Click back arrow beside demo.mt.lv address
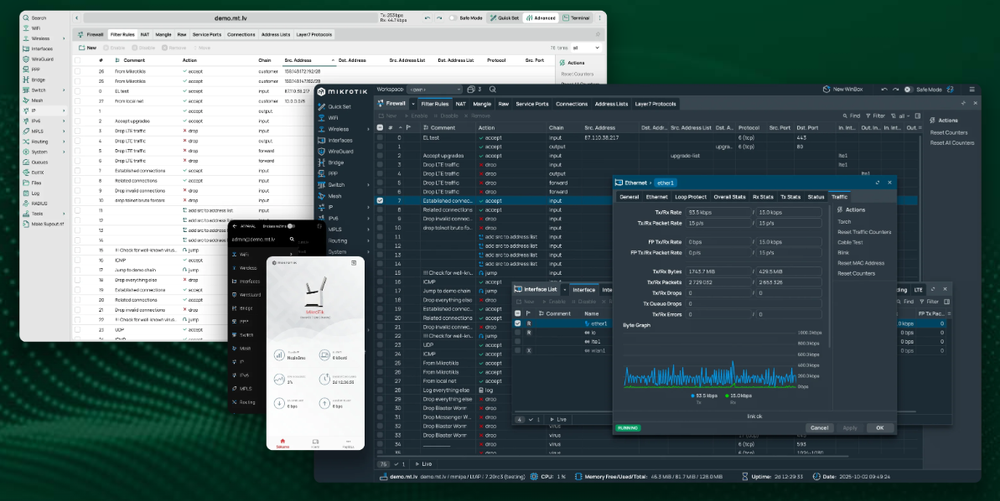 77,18
